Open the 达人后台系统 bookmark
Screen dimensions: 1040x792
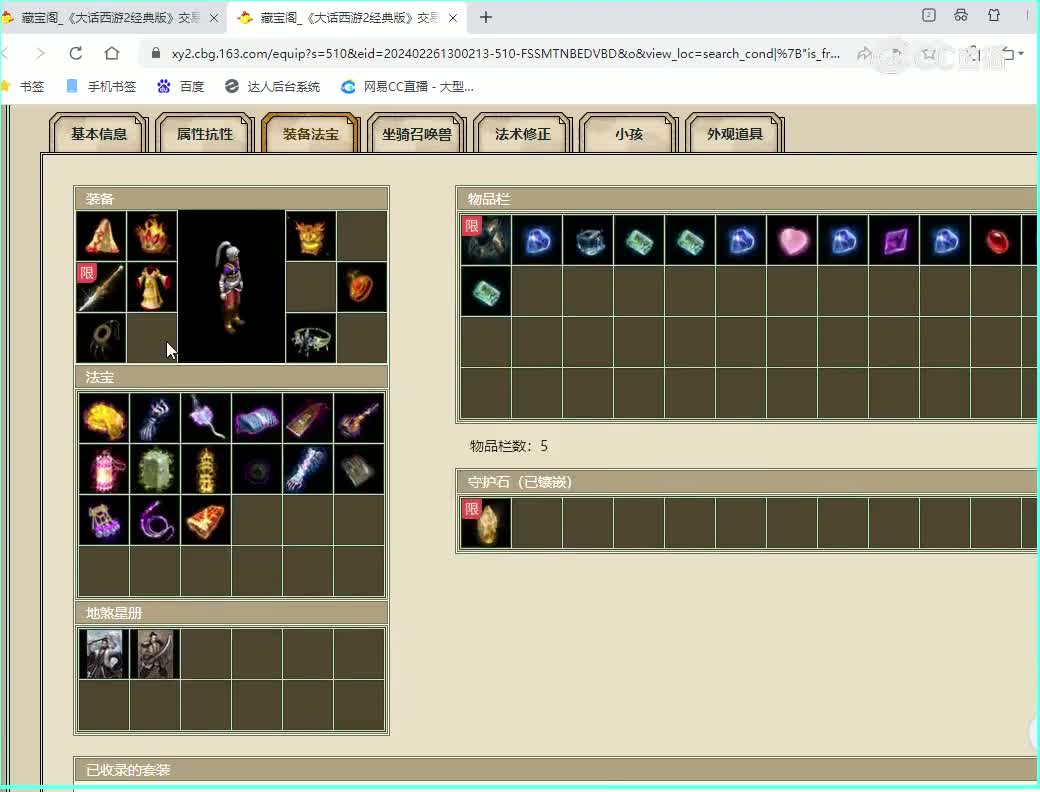click(273, 86)
